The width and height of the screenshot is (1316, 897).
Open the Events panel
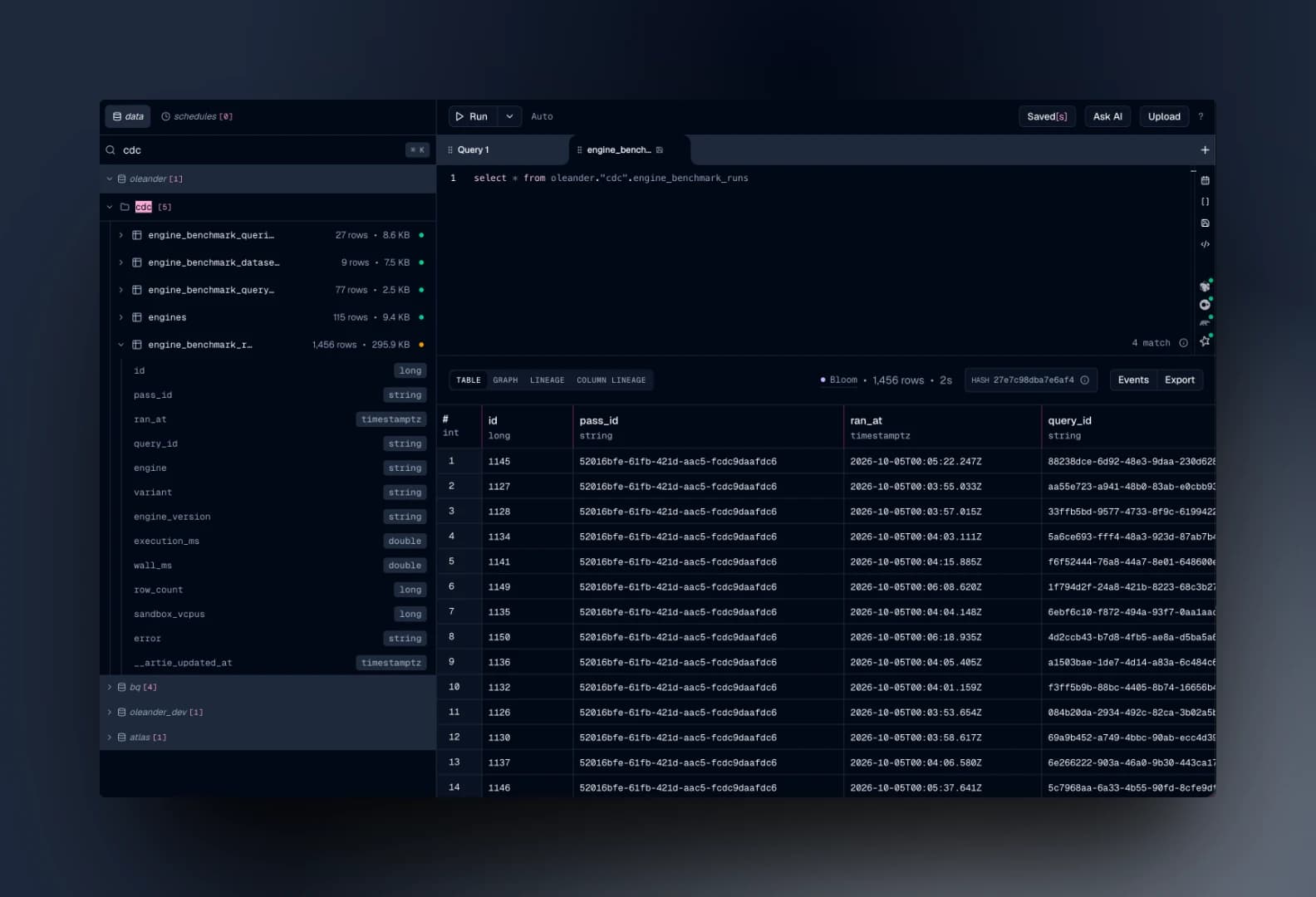coord(1133,380)
